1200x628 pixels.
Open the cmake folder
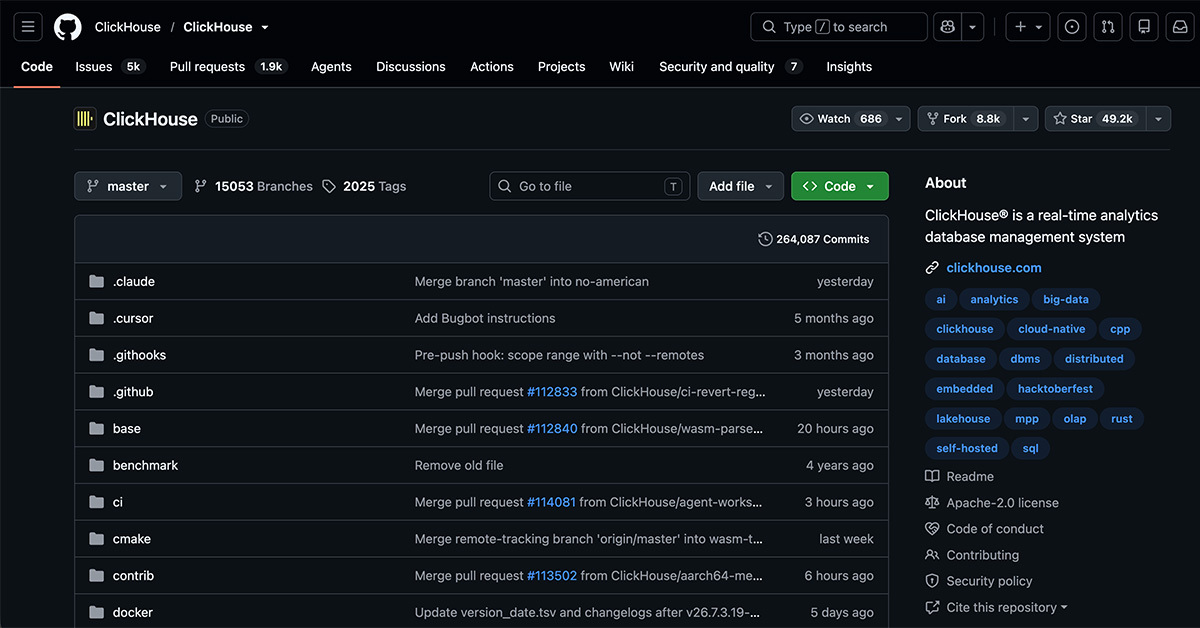131,539
